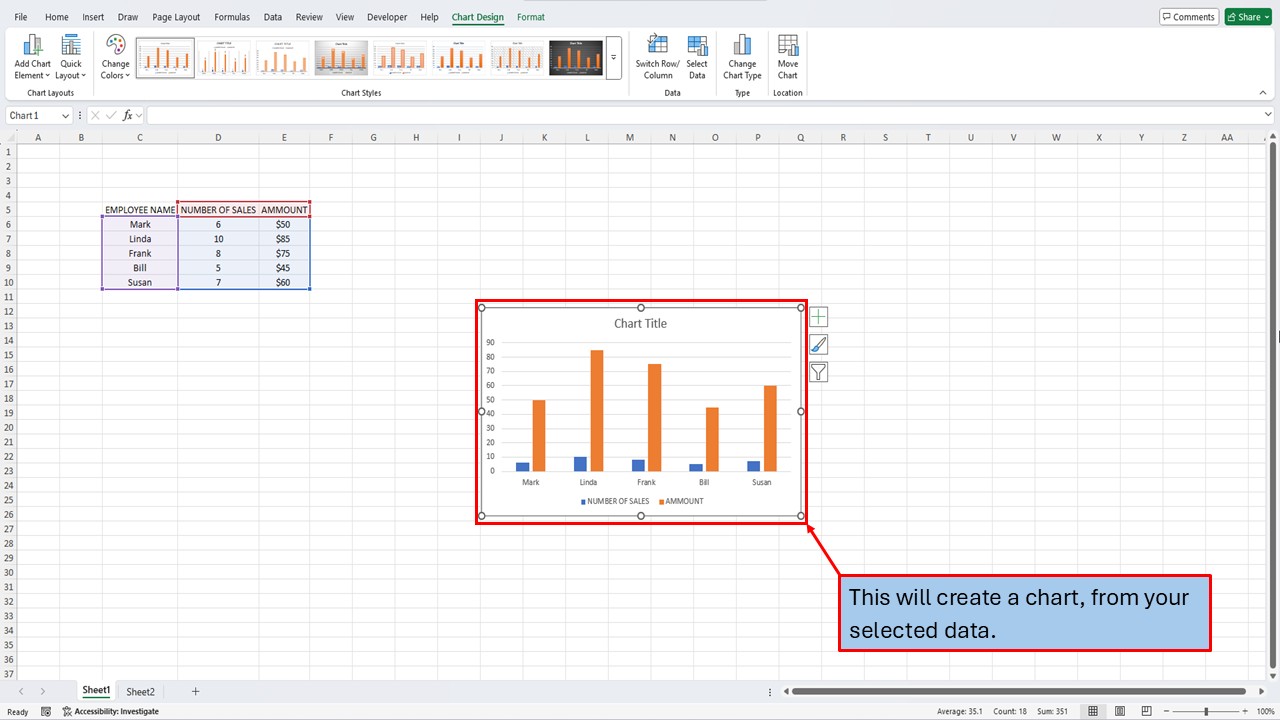Switch to Page Layout view in the status bar
1280x720 pixels.
[x=1119, y=711]
